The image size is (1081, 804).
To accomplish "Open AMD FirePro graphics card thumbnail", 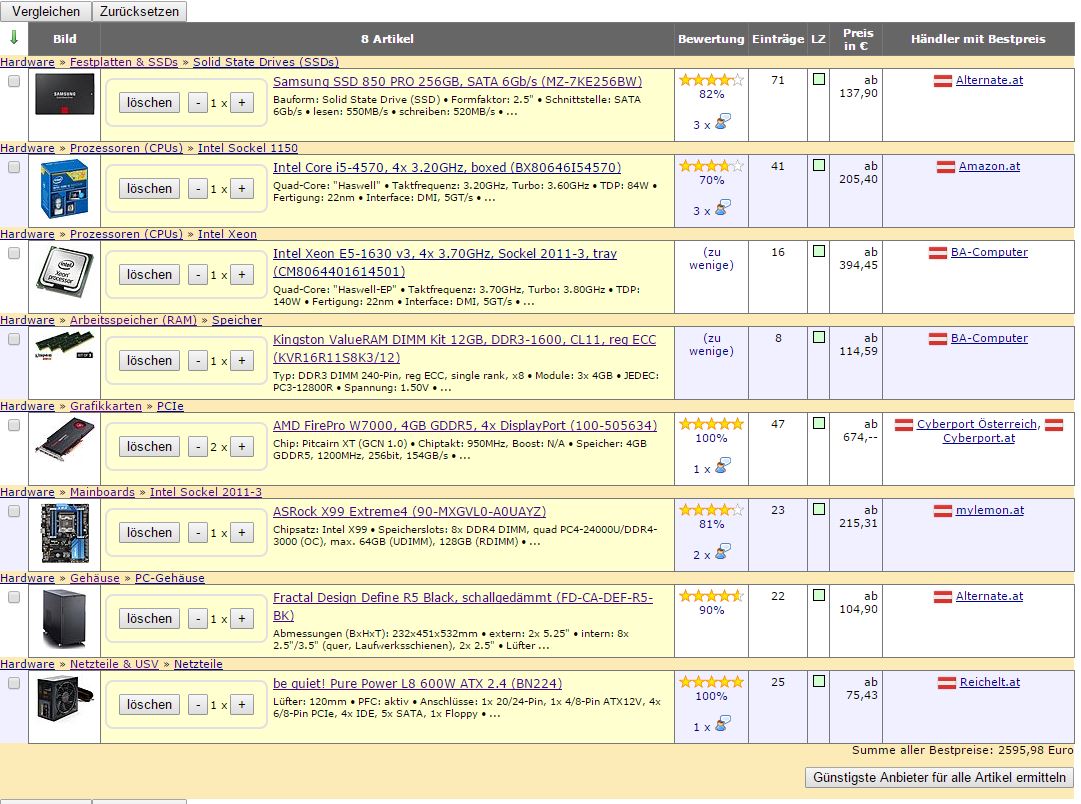I will (x=64, y=439).
